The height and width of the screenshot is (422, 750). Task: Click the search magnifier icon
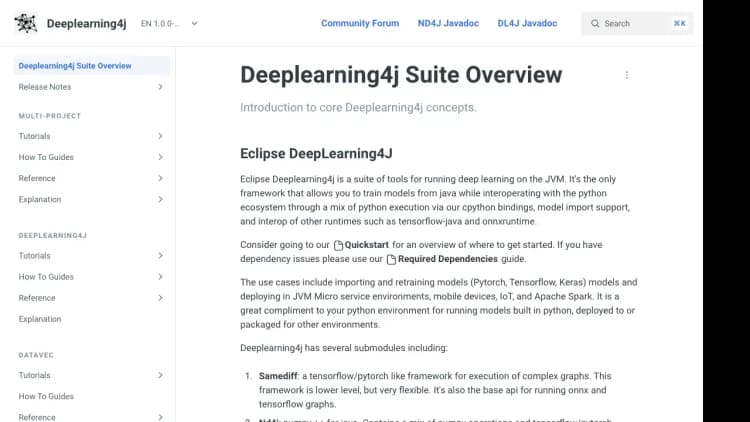click(595, 23)
